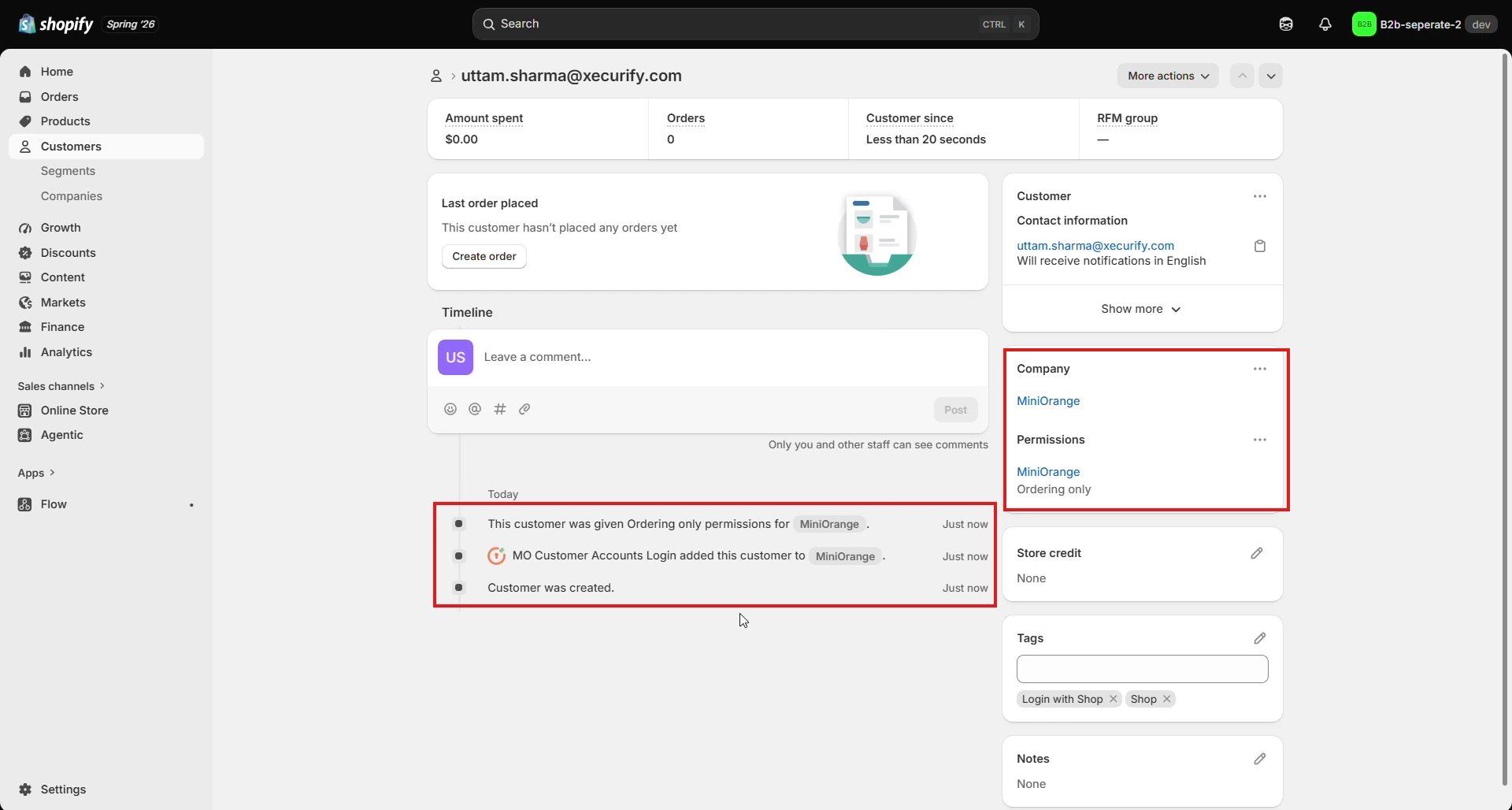Click the Post comment button
Screen dimensions: 1512x810
pyautogui.click(x=955, y=411)
